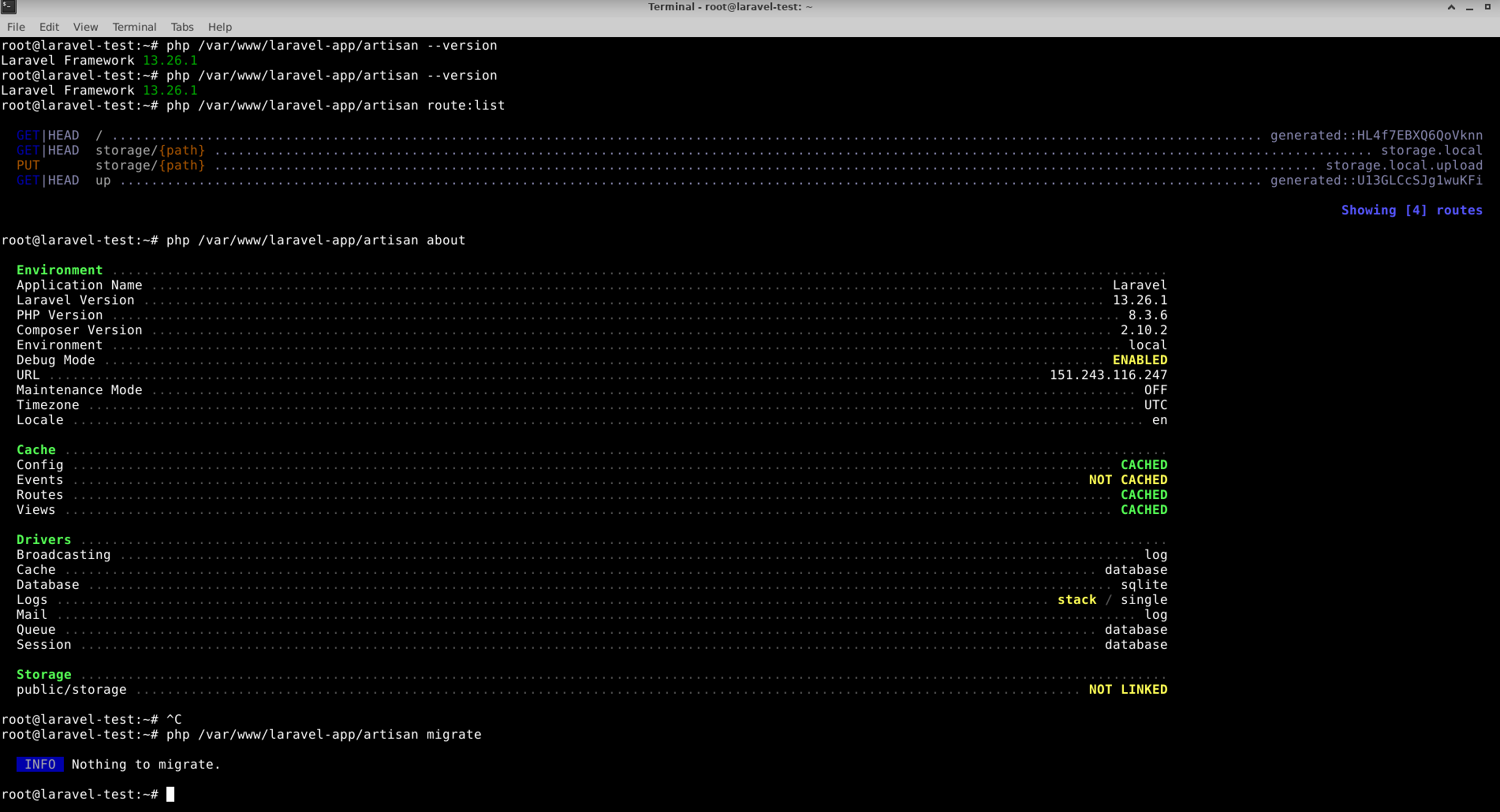The height and width of the screenshot is (812, 1500).
Task: Click the Broadcasting 'log' value
Action: [1155, 555]
